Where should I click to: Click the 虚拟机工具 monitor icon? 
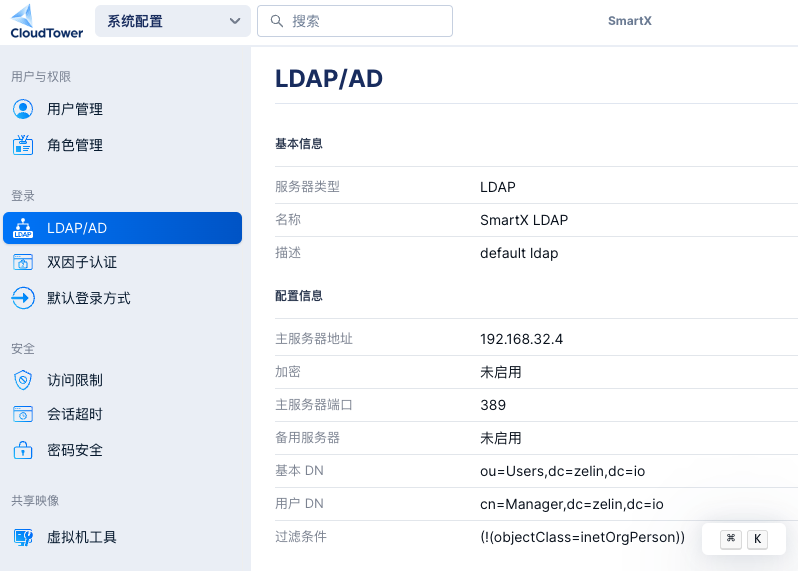pos(23,537)
